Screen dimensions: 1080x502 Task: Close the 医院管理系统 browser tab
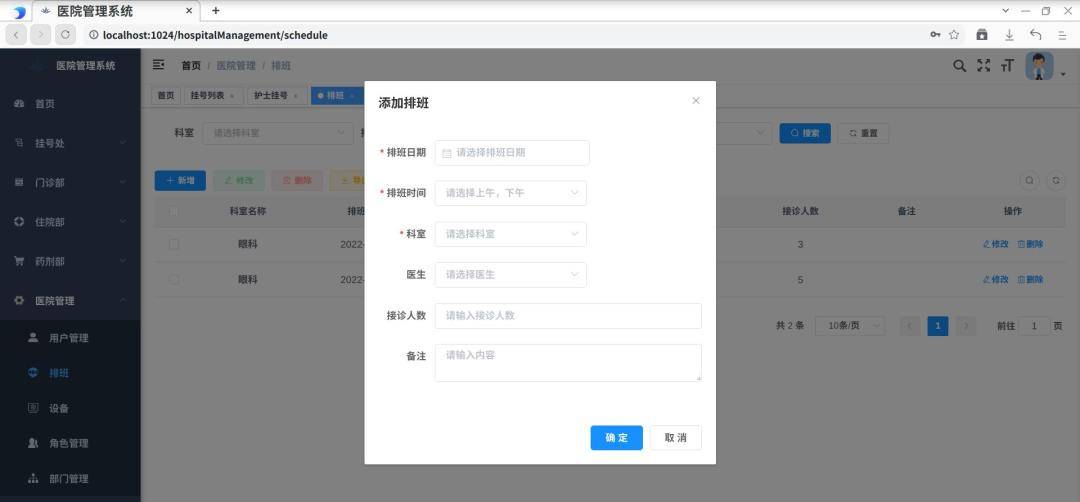click(x=189, y=11)
